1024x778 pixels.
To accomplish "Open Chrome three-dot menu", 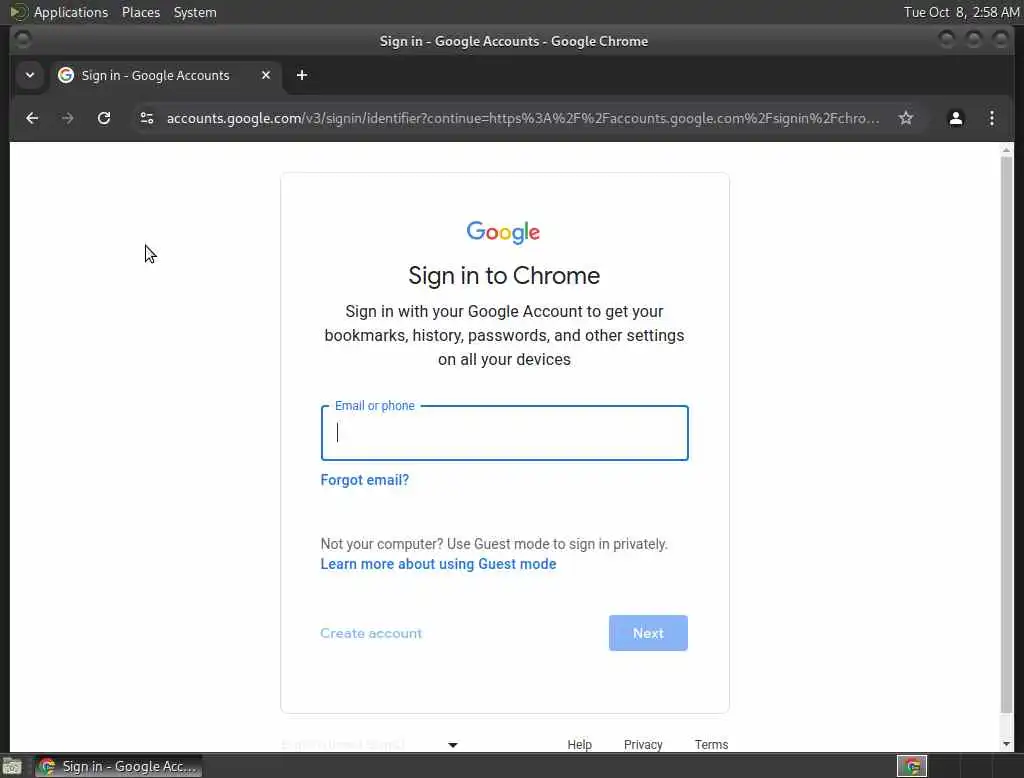I will 991,118.
